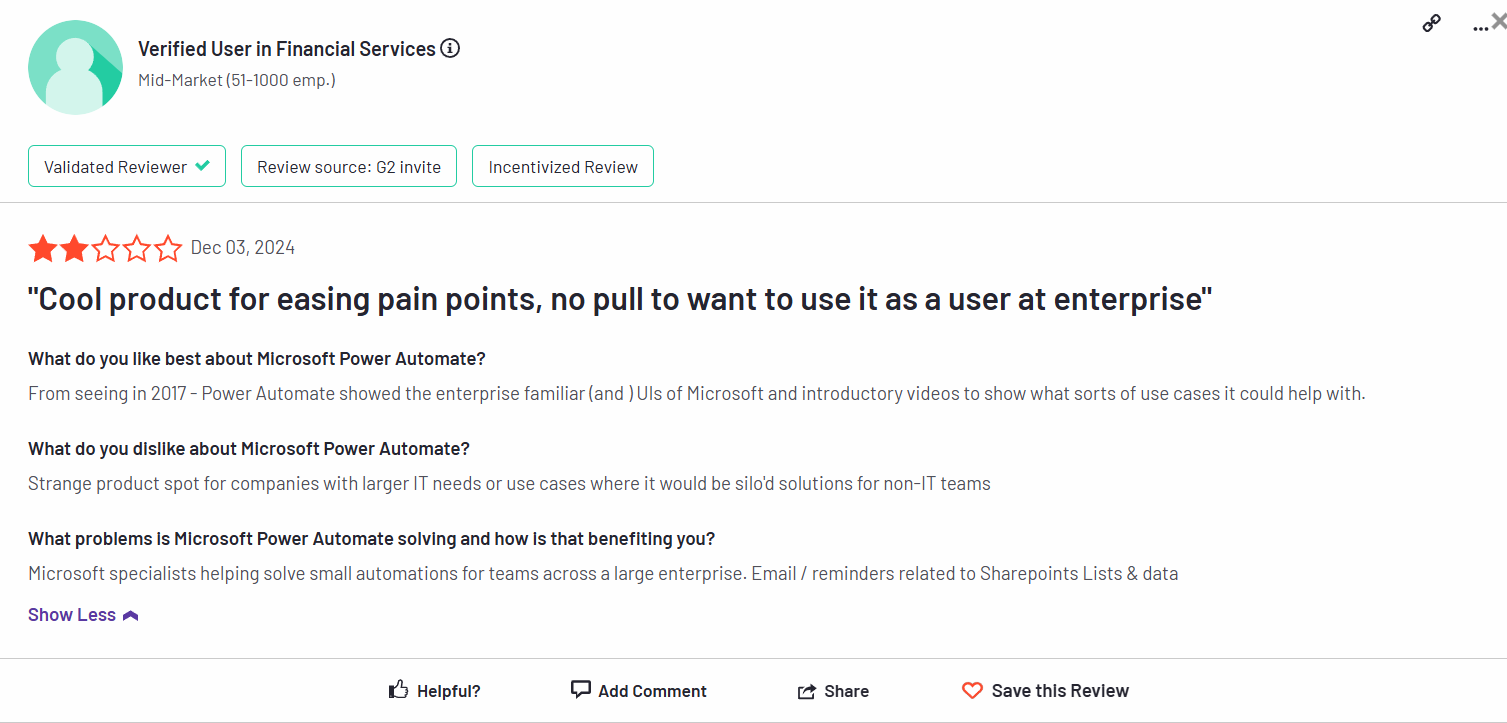Click the chevron arrow next to Show Less

coord(130,616)
